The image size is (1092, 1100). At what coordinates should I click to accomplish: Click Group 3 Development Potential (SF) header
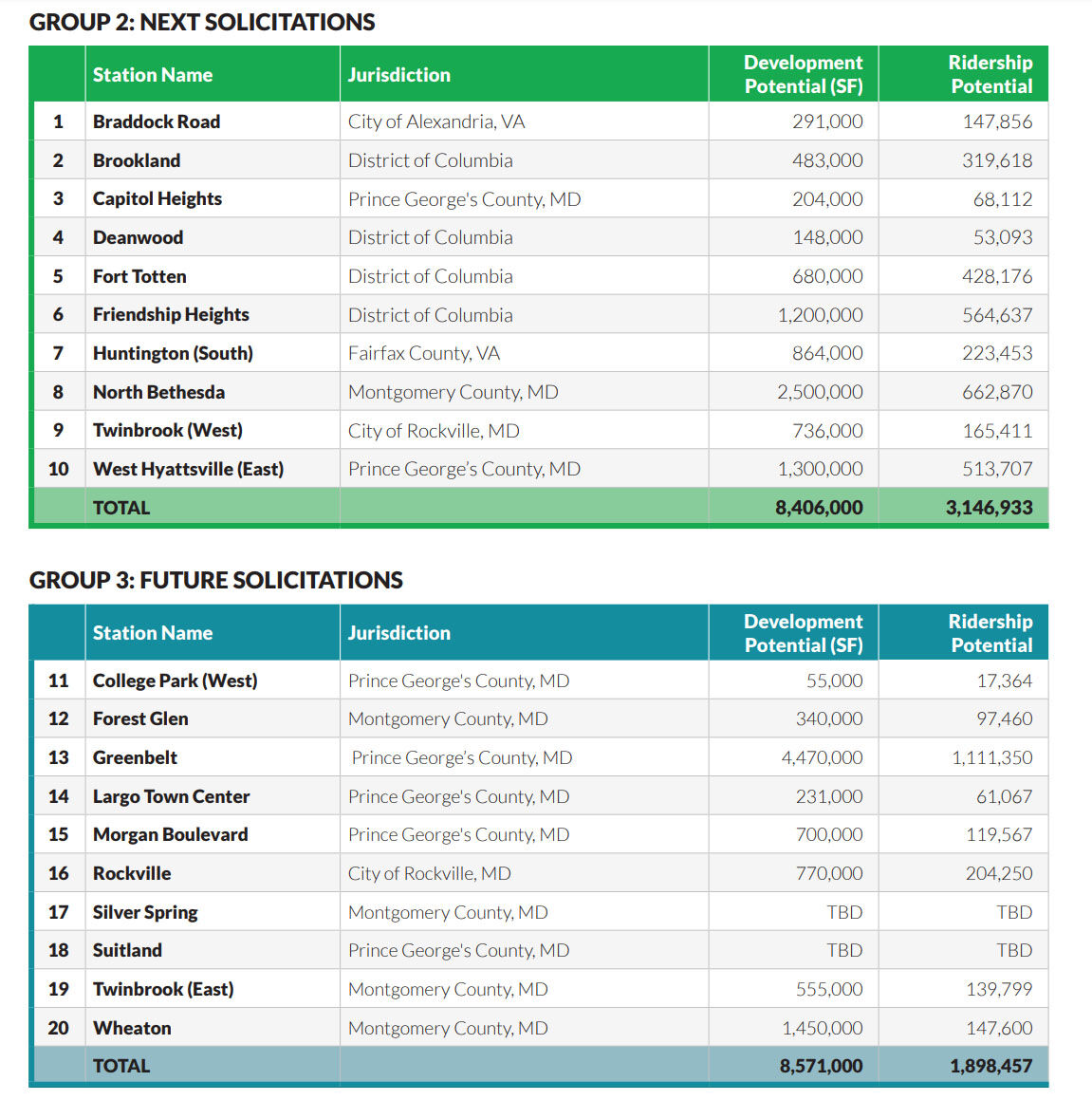coord(803,633)
